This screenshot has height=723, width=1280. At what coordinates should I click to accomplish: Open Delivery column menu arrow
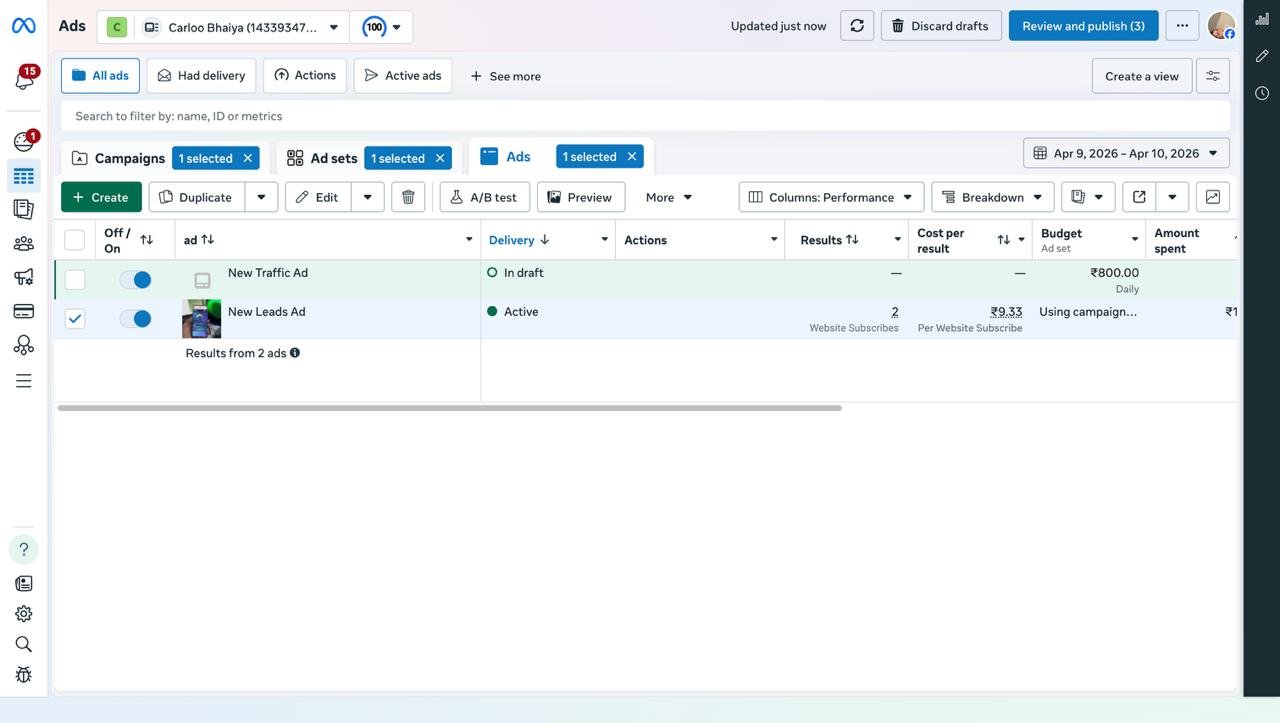(x=604, y=240)
